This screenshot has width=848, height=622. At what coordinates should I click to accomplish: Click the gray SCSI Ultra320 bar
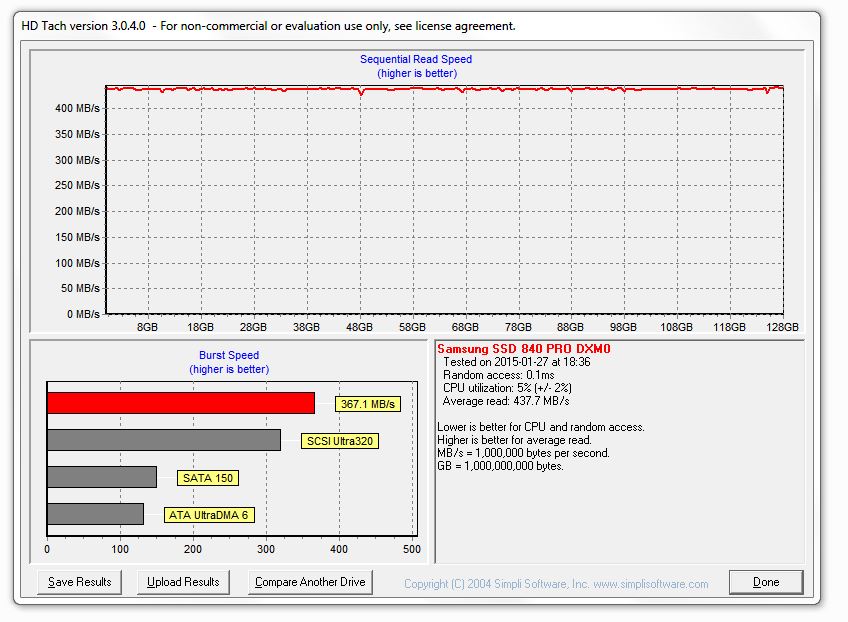pyautogui.click(x=163, y=440)
